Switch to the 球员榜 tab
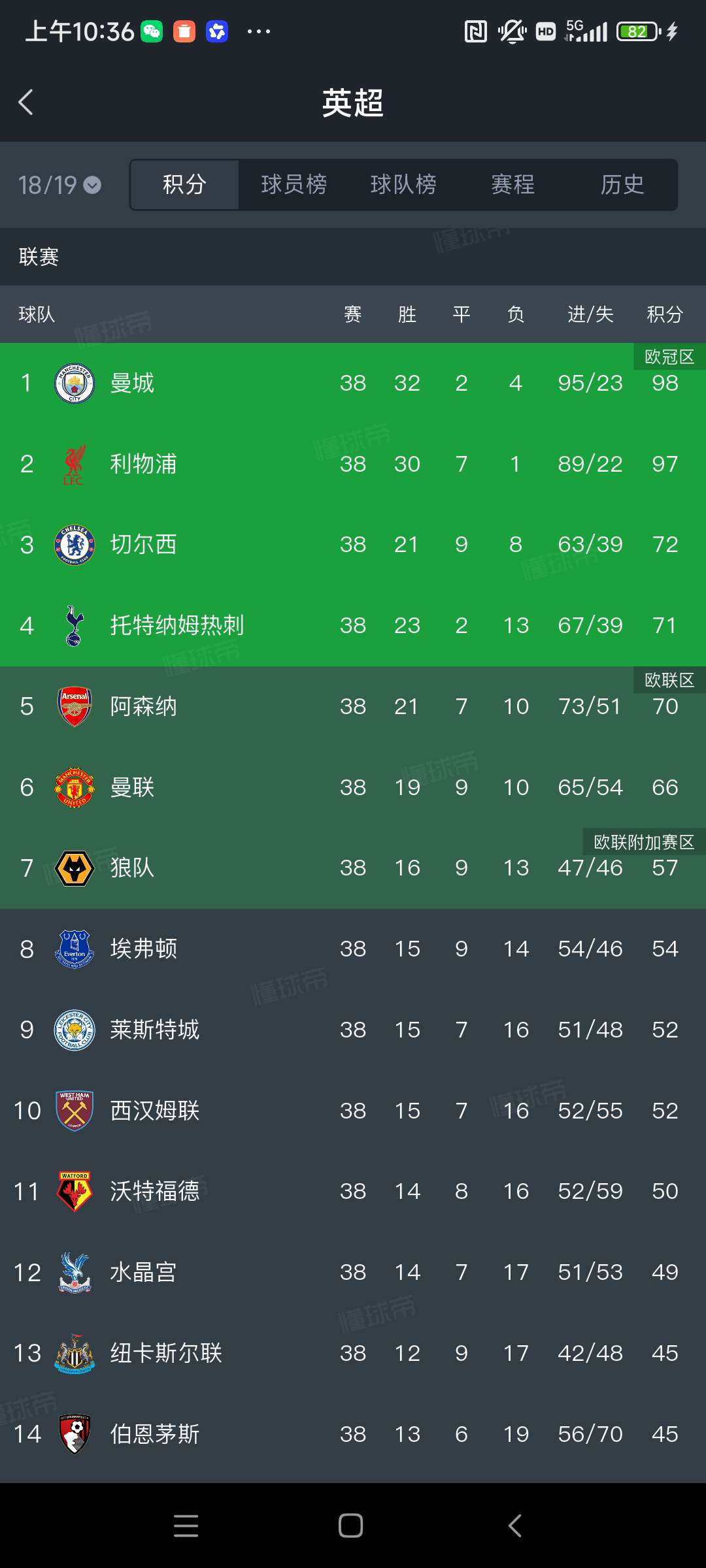This screenshot has width=706, height=1568. click(x=294, y=185)
